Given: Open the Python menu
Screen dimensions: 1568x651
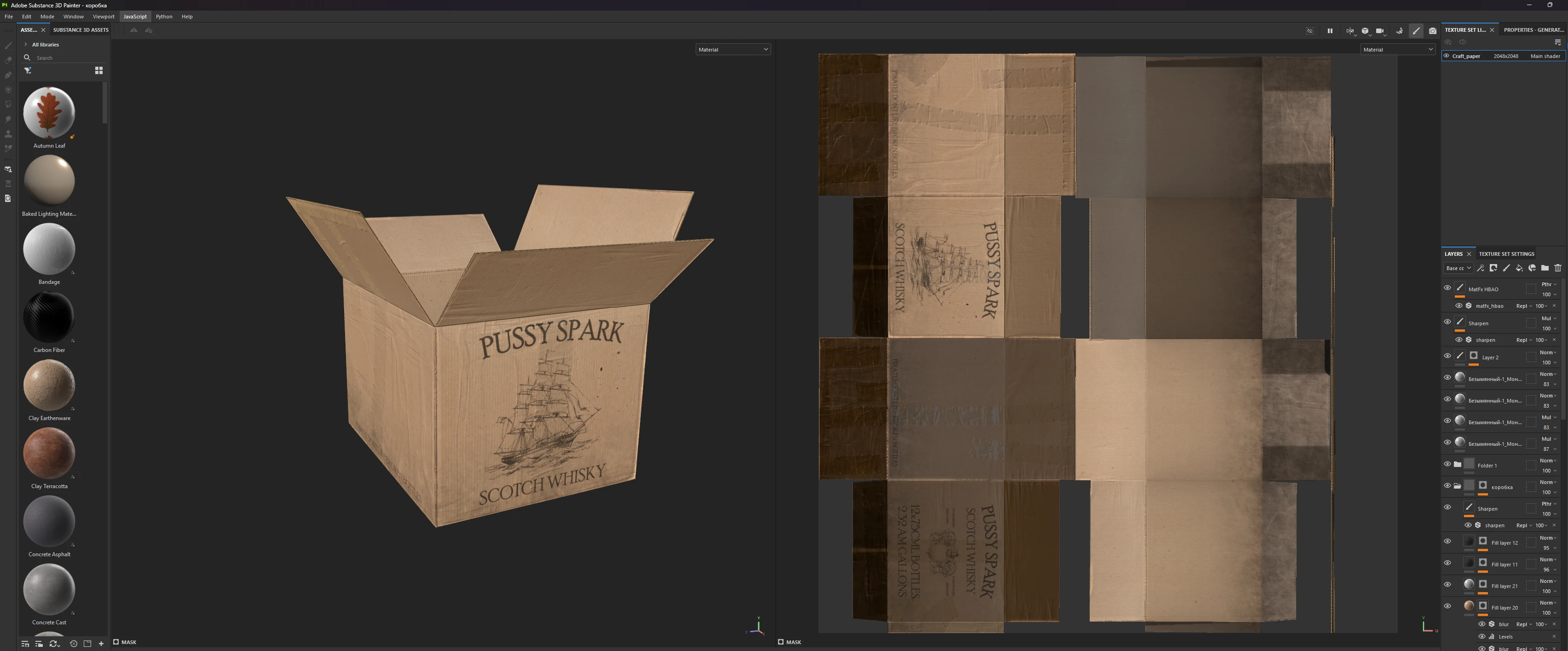Looking at the screenshot, I should 164,17.
